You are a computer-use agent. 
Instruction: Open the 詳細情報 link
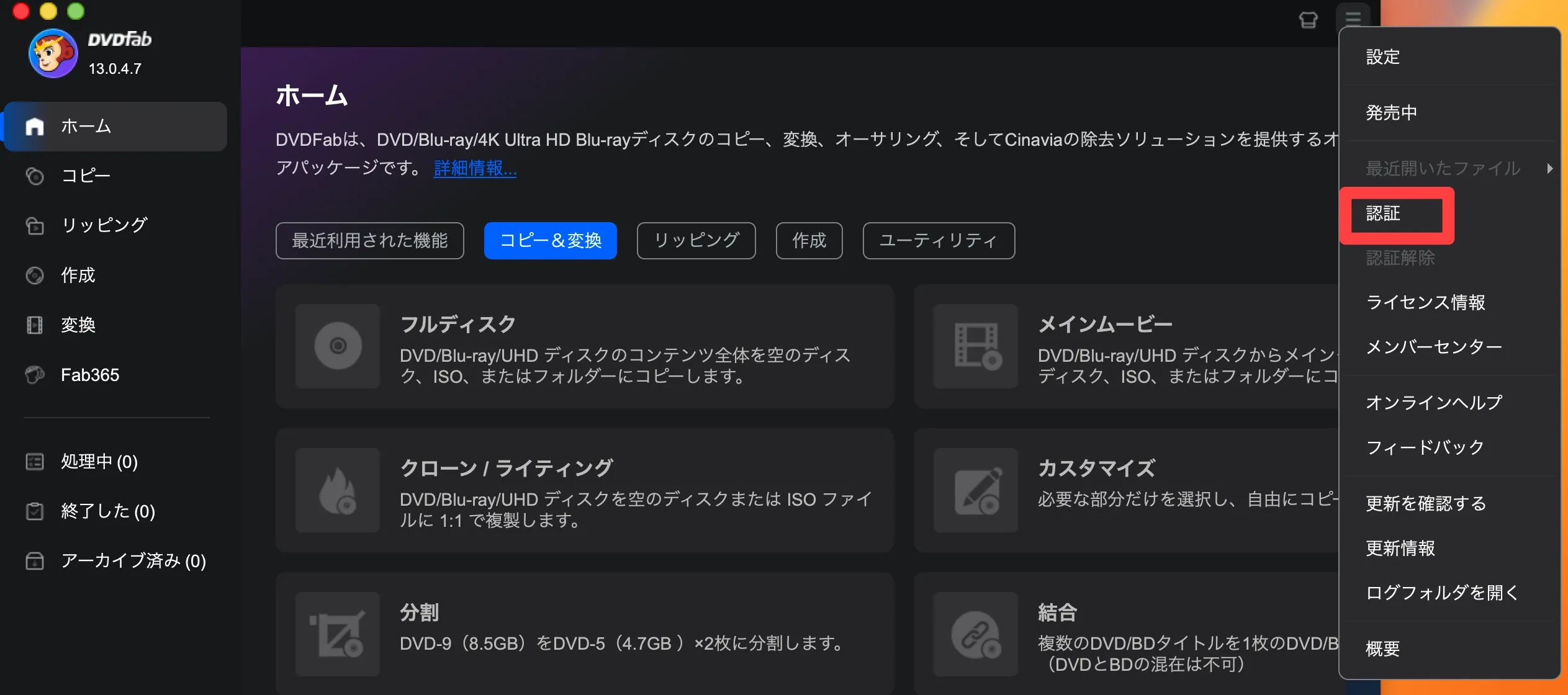tap(475, 168)
